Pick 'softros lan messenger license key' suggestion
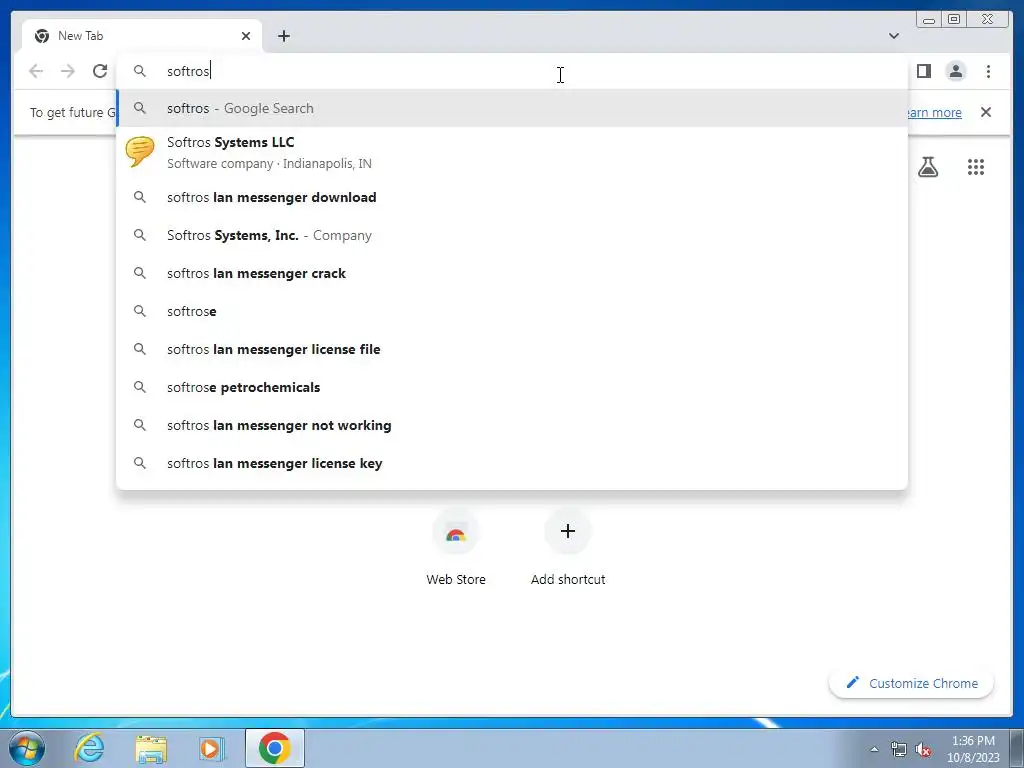 [512, 463]
